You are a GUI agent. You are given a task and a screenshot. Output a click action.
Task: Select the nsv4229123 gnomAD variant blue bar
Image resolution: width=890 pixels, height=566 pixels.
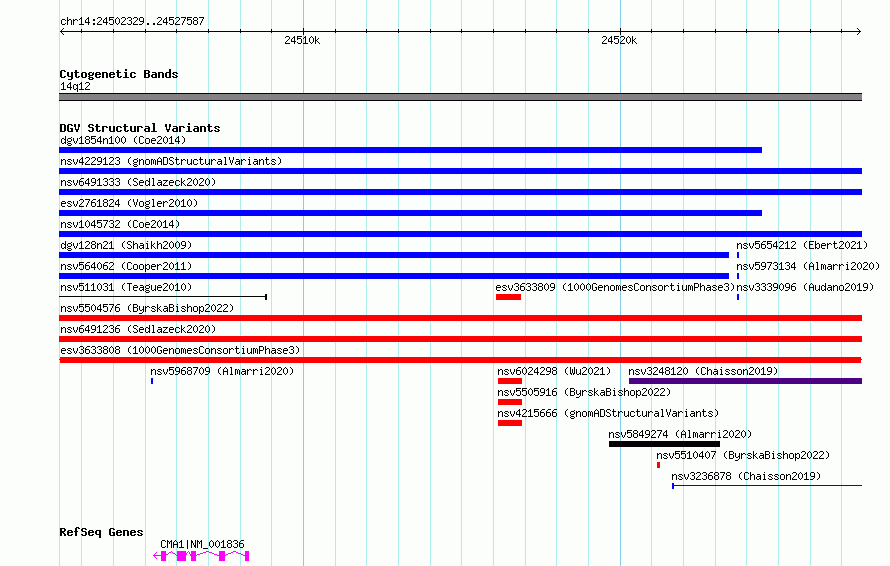pyautogui.click(x=460, y=171)
